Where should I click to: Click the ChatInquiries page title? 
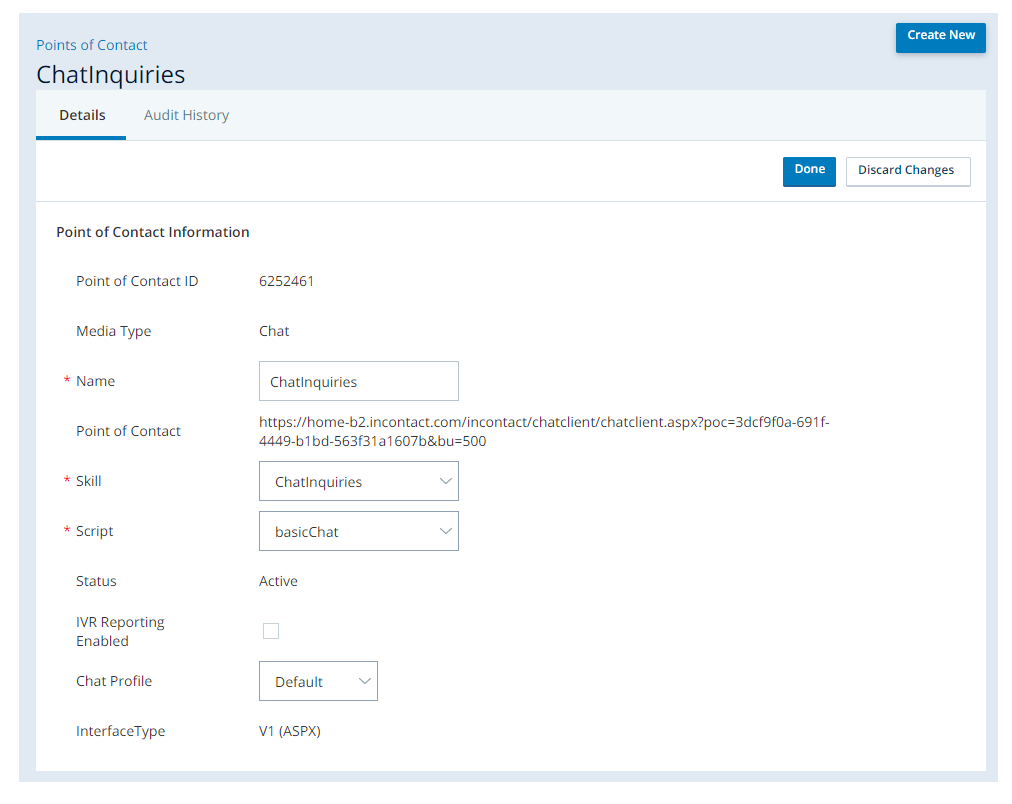(110, 75)
